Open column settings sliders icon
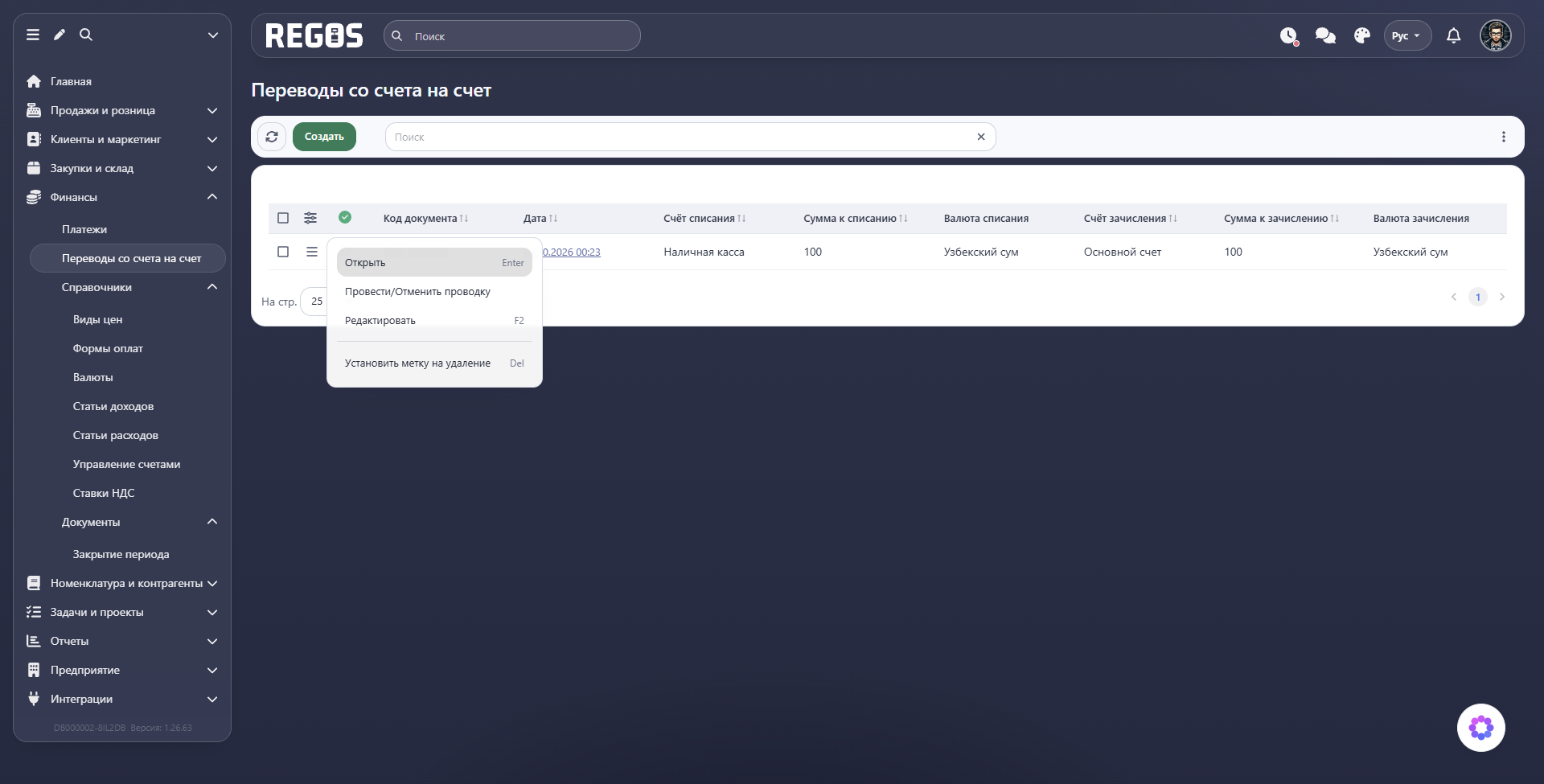 (x=310, y=218)
